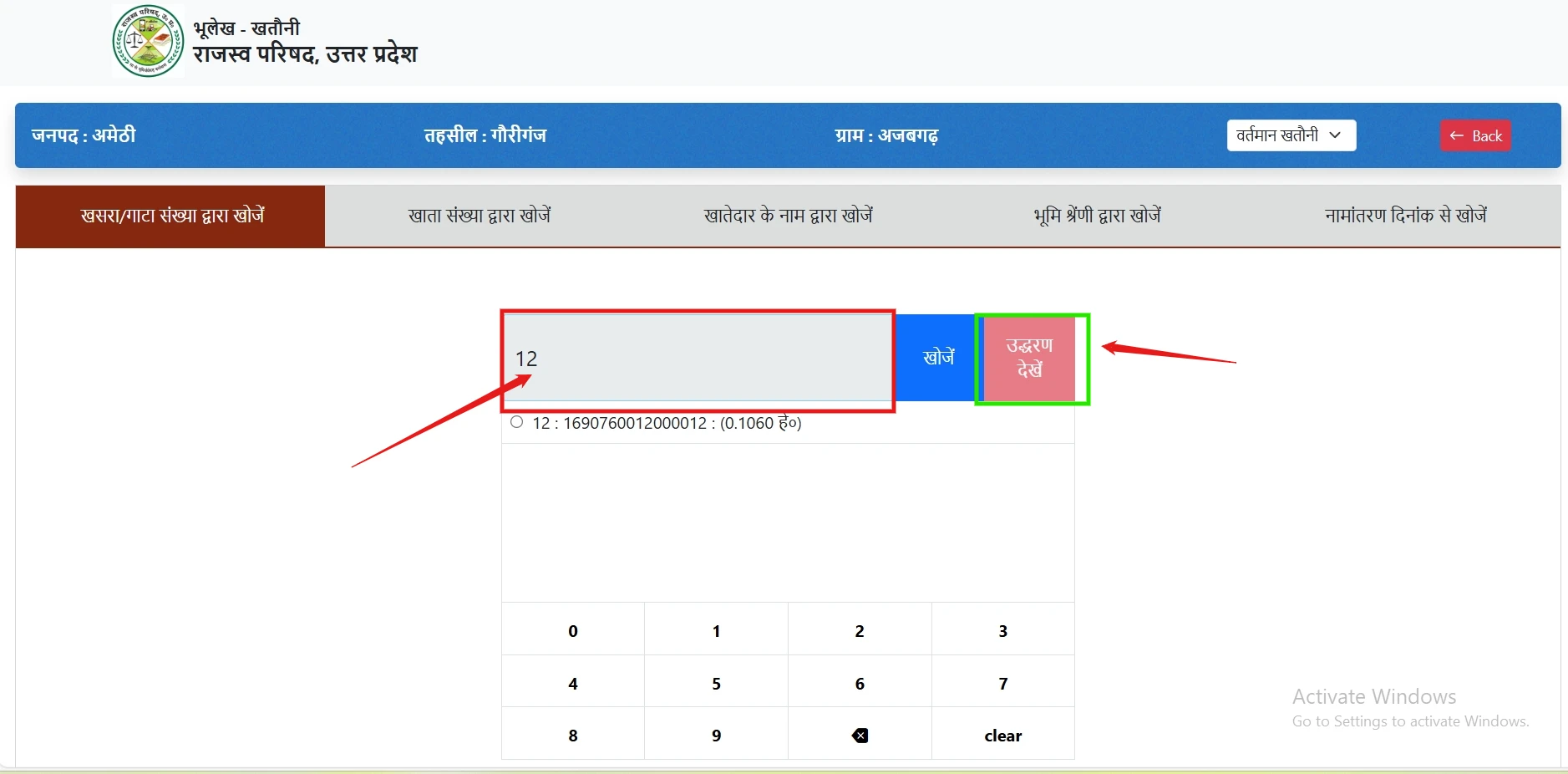Switch to खाता संख्या द्वारा खोजें tab
The height and width of the screenshot is (774, 1568).
pyautogui.click(x=480, y=216)
